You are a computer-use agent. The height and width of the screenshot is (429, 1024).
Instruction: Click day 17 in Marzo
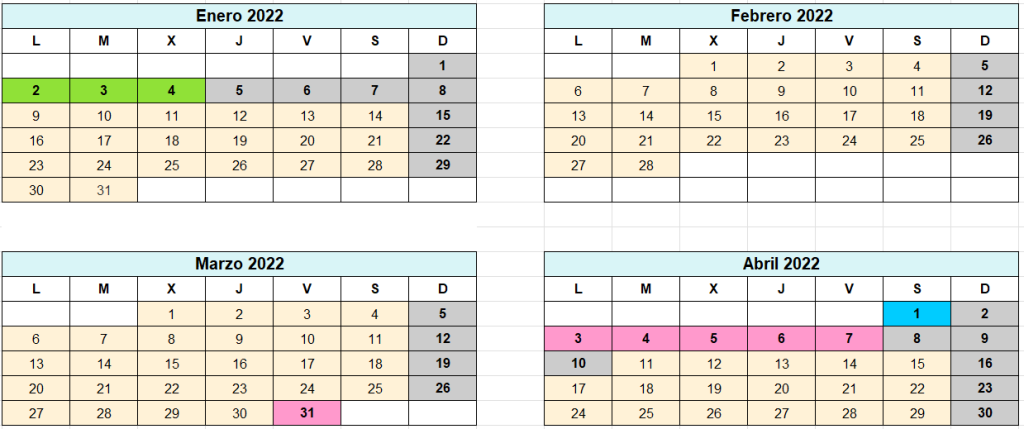307,364
